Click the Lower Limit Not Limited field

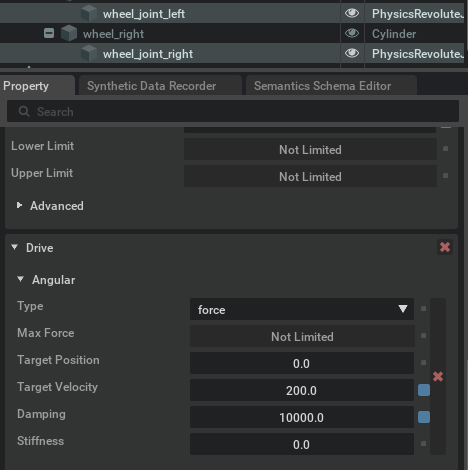[x=310, y=149]
